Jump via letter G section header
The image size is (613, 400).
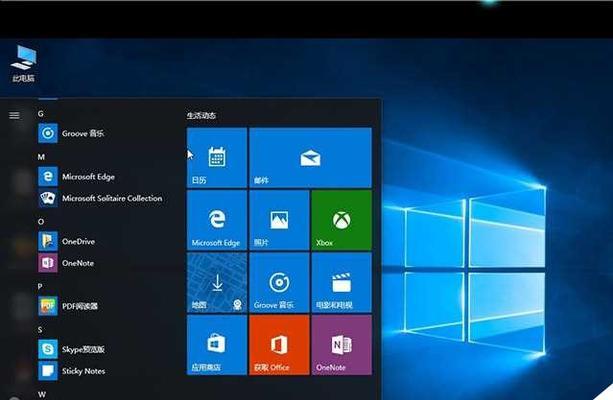click(x=41, y=114)
